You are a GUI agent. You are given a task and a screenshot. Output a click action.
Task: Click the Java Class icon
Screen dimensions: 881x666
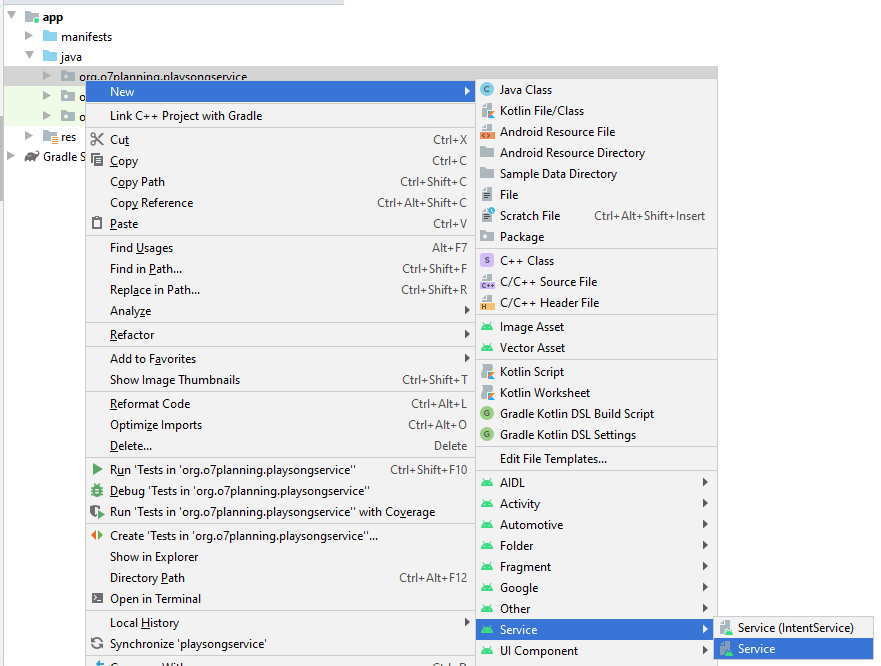point(487,90)
